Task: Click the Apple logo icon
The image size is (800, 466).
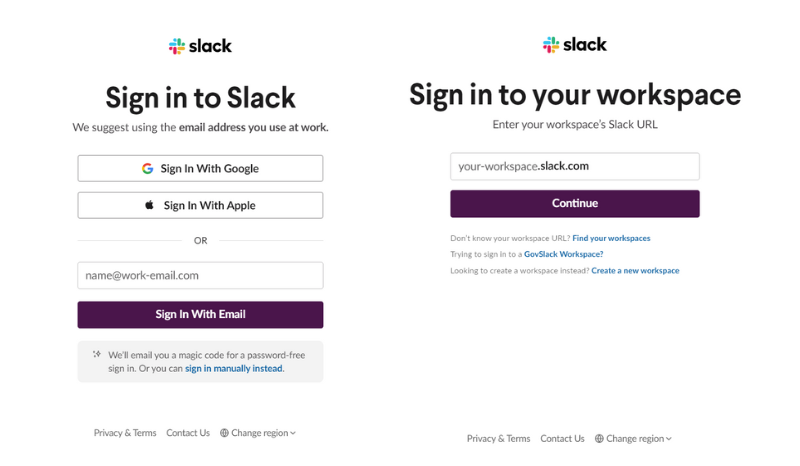Action: click(x=149, y=205)
